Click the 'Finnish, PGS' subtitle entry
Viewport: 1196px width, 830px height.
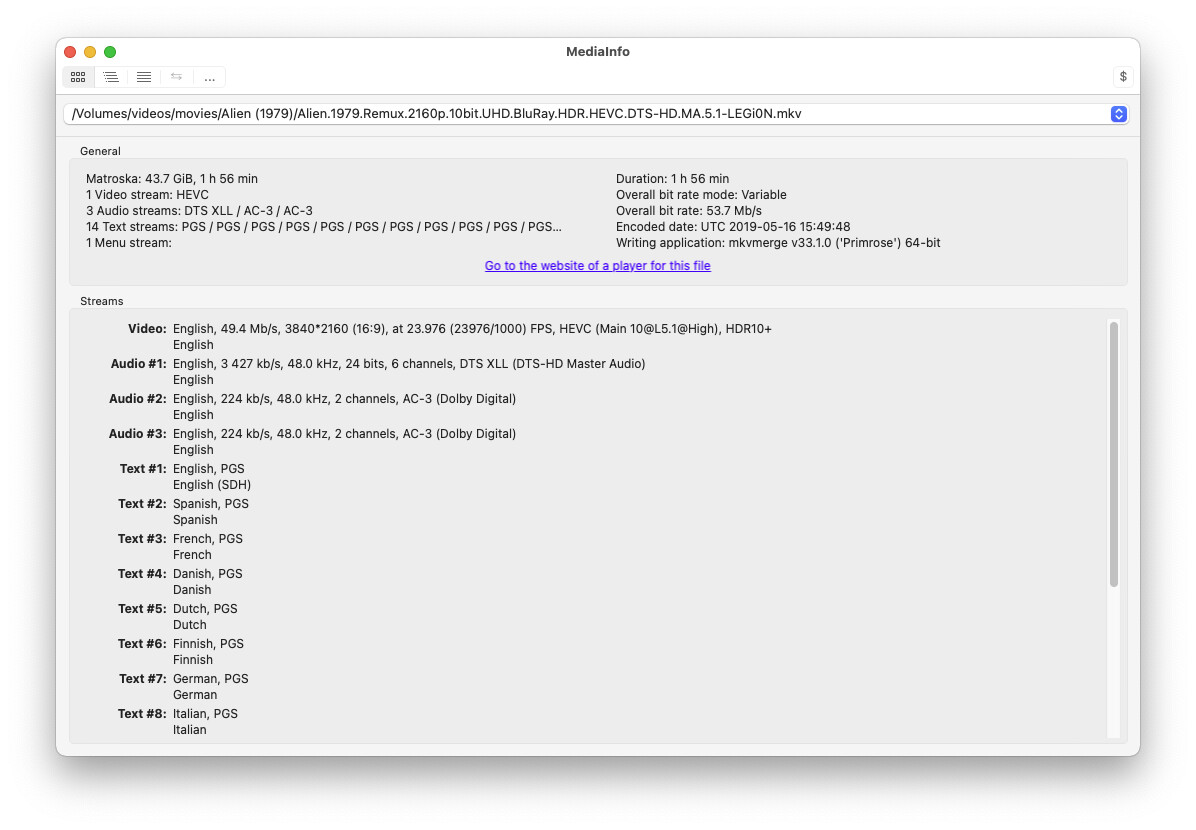(x=208, y=645)
